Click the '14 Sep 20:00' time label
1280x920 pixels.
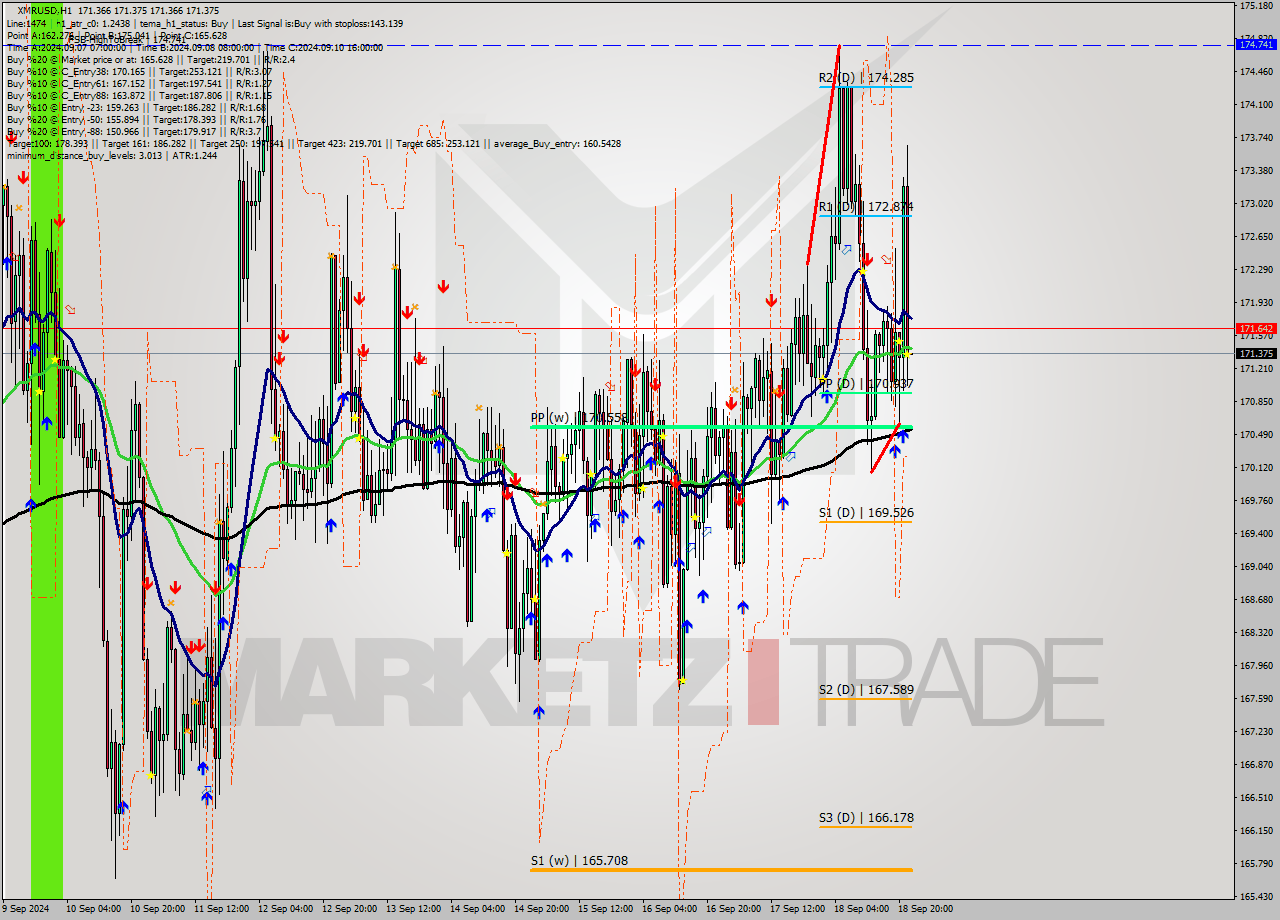541,909
